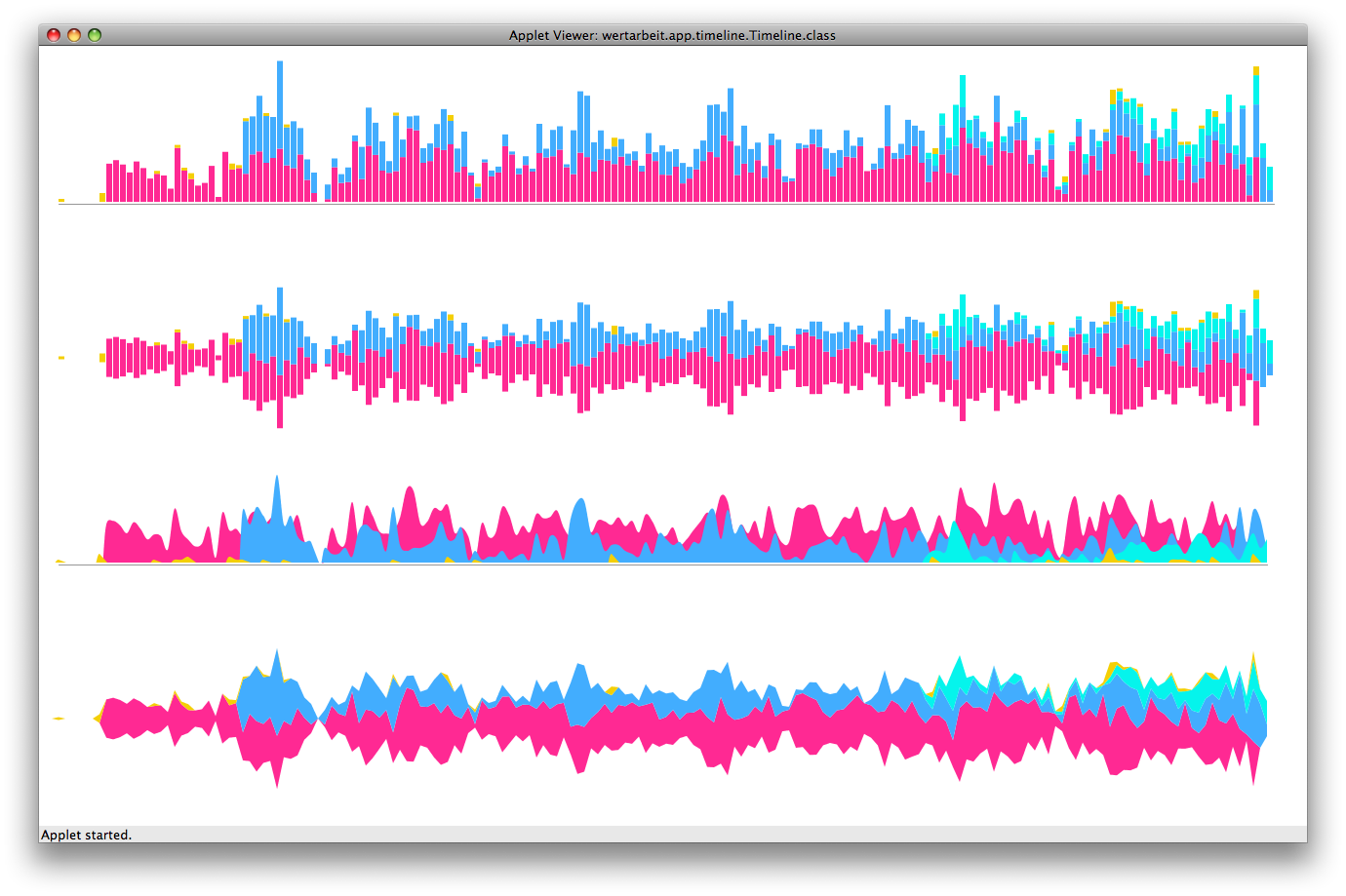
Task: Select the vertically centered stacked bar chart
Action: 666,358
